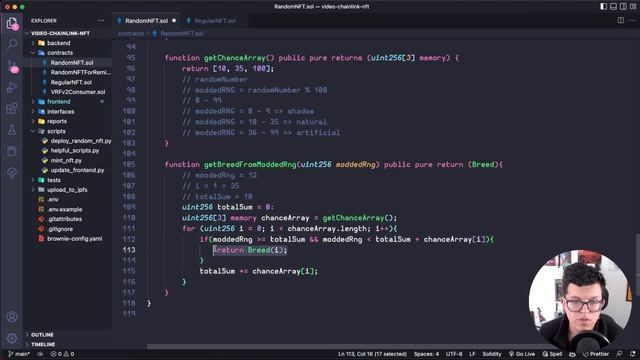Switch to the RandomNFT.sol editor tab
The height and width of the screenshot is (360, 640).
146,20
